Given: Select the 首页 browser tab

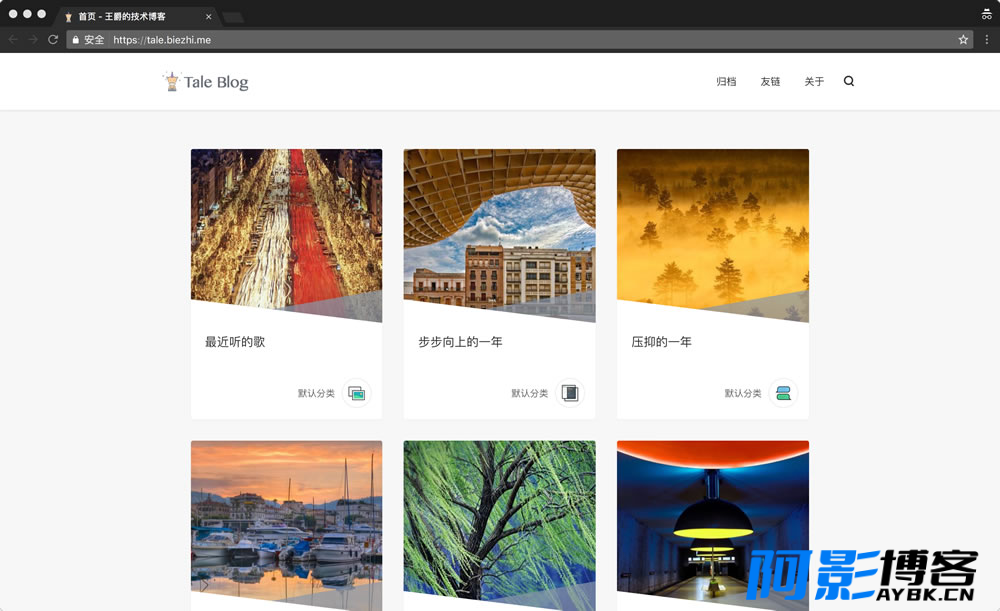Looking at the screenshot, I should coord(137,17).
